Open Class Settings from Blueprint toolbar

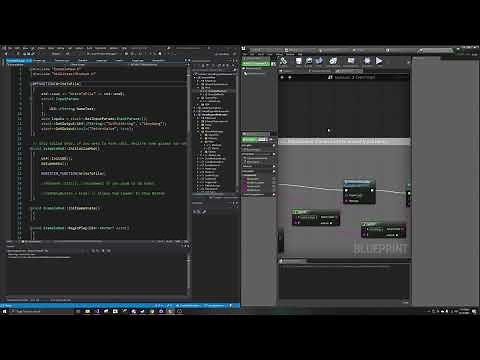pos(333,62)
